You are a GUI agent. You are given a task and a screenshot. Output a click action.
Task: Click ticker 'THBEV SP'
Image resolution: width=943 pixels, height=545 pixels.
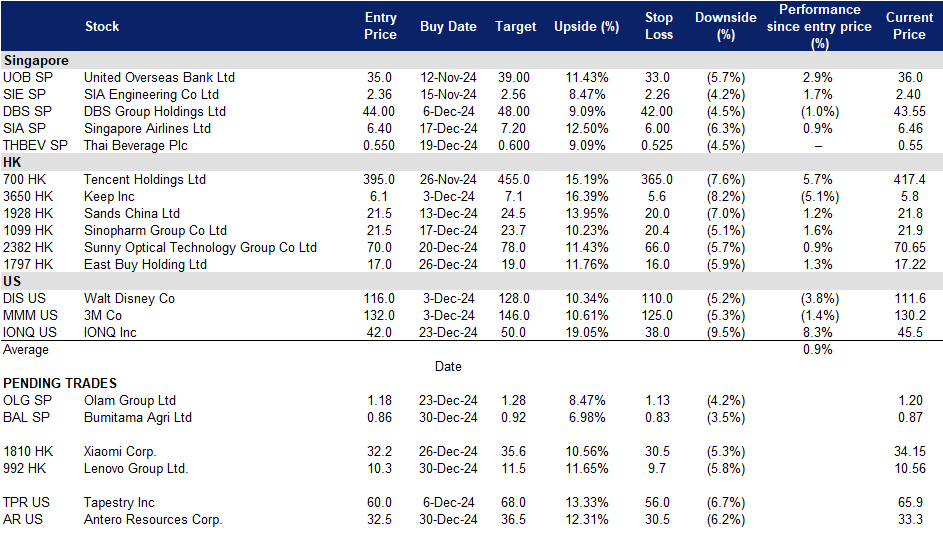tap(35, 146)
